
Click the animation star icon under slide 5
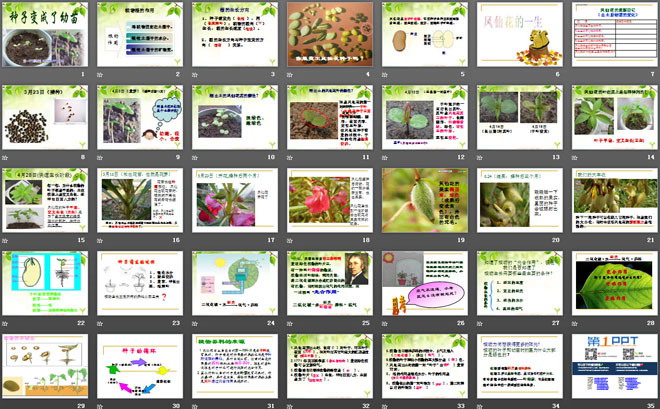[x=385, y=75]
